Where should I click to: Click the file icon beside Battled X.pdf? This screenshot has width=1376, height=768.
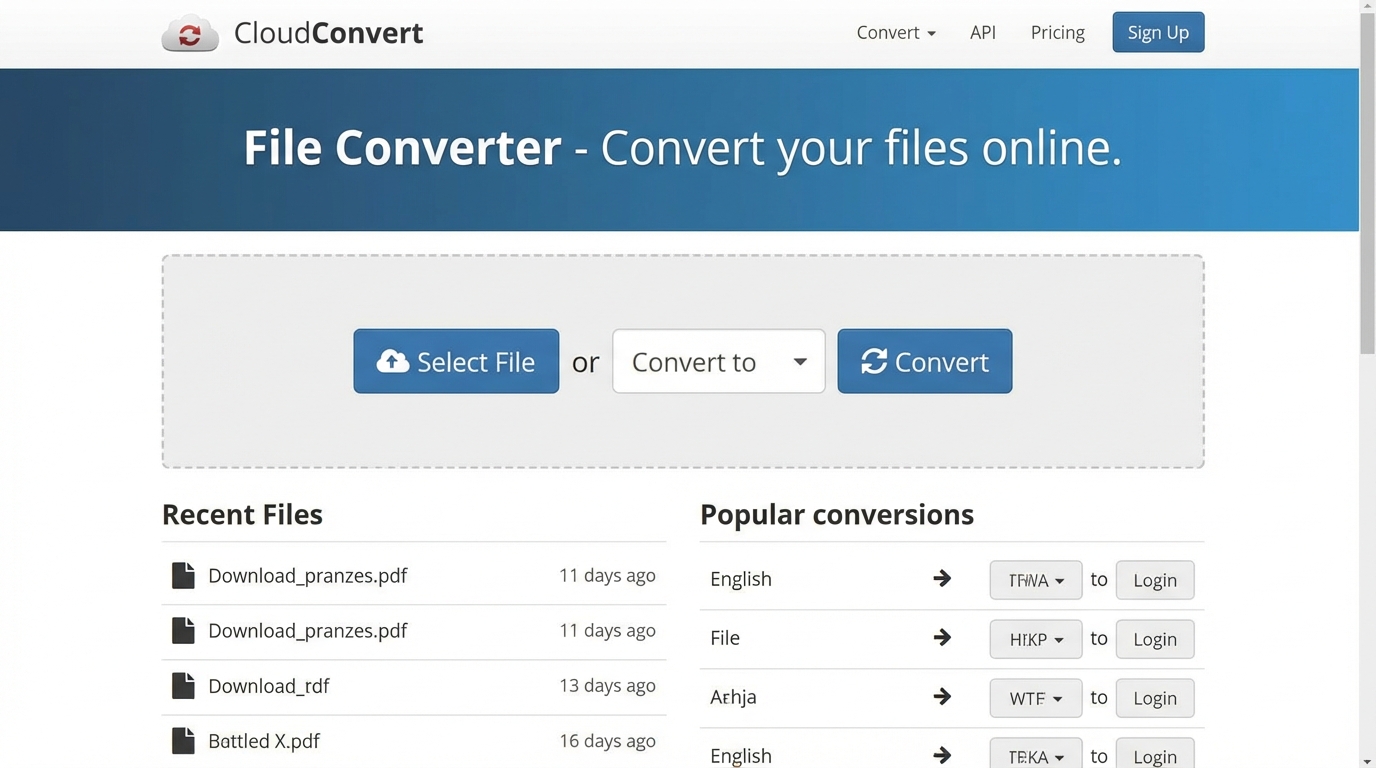tap(183, 740)
